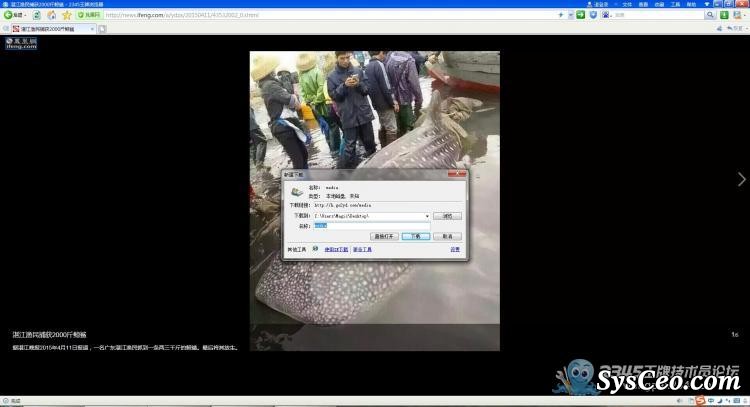Click the 取消 cancel button in the dialog
The image size is (750, 407).
(449, 236)
